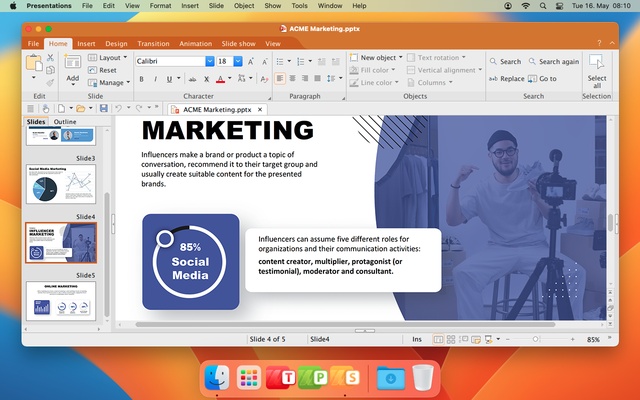Viewport: 640px width, 400px height.
Task: Expand the Paste options arrow
Action: coord(33,78)
